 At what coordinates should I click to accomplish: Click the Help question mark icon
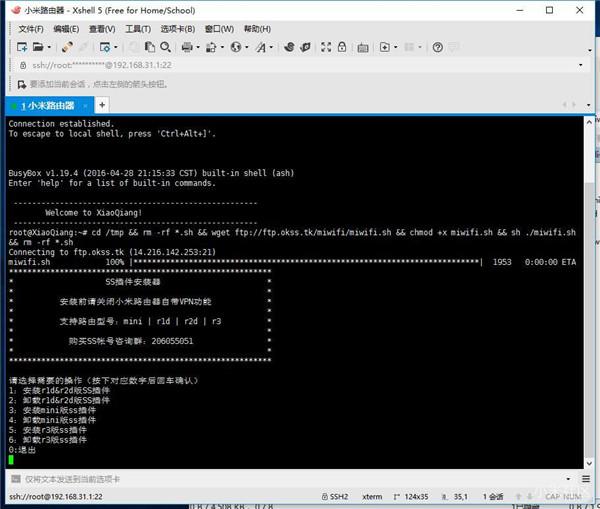tap(438, 47)
